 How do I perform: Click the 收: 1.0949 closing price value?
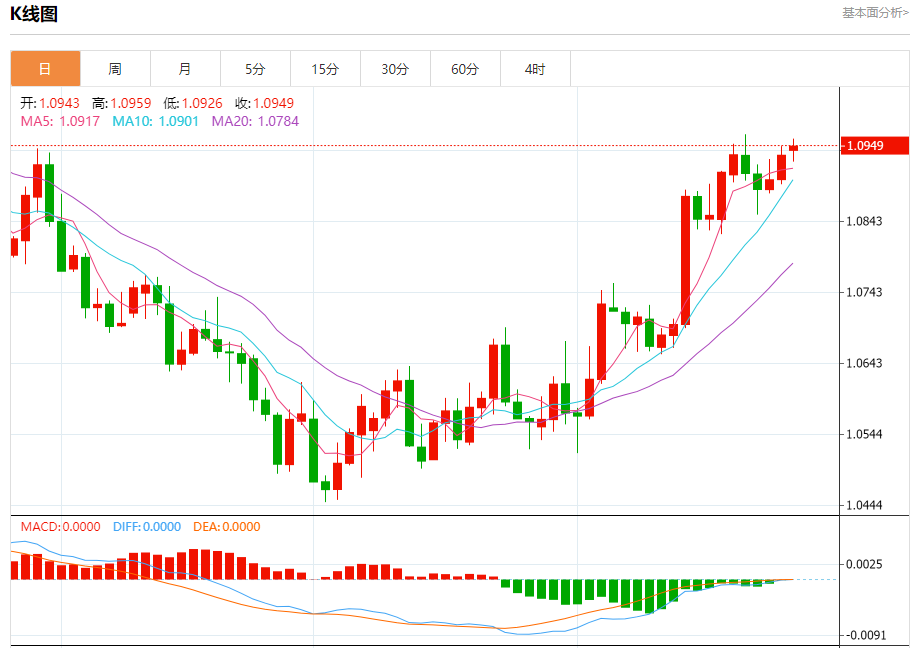pos(264,103)
